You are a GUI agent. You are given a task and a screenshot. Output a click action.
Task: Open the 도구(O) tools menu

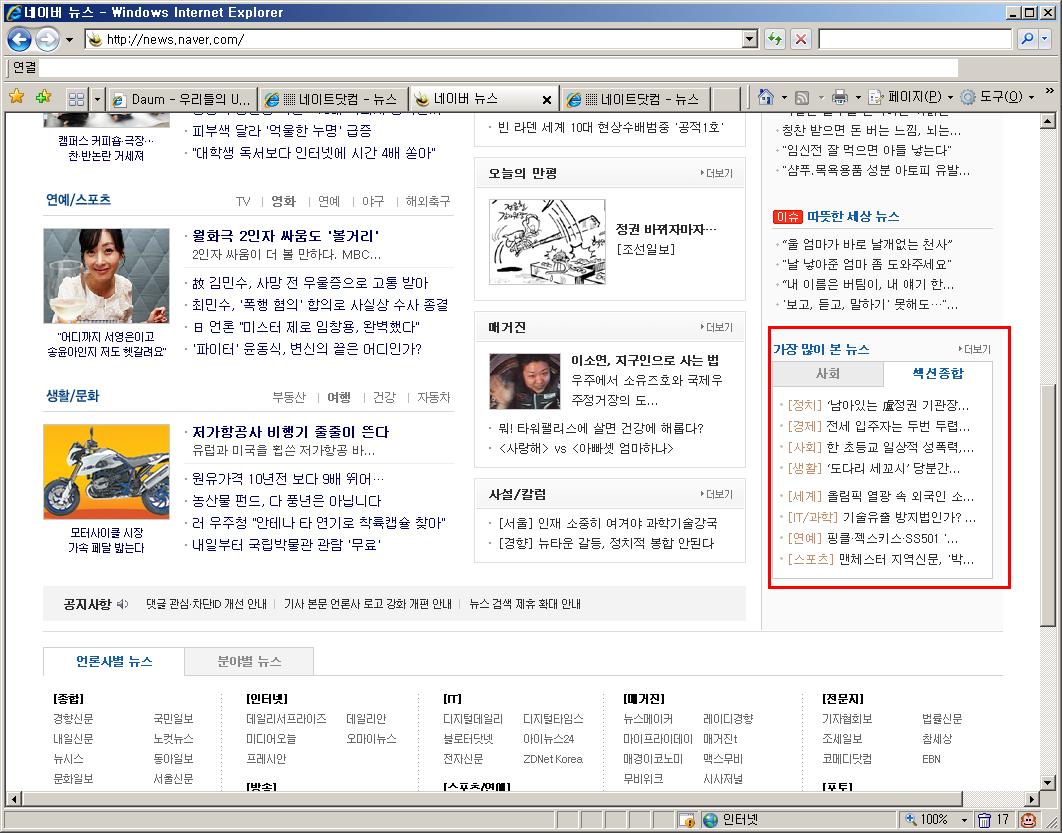998,98
